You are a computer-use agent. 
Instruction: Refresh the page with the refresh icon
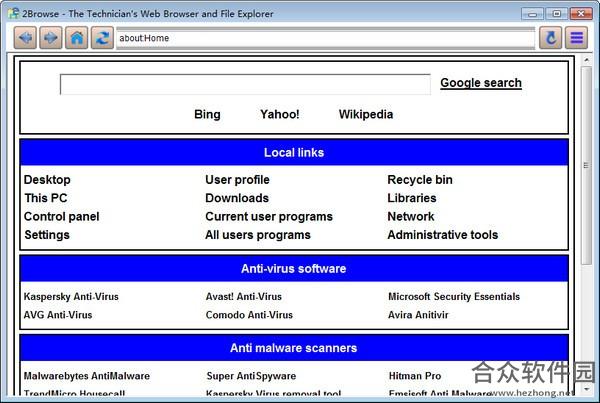coord(102,38)
